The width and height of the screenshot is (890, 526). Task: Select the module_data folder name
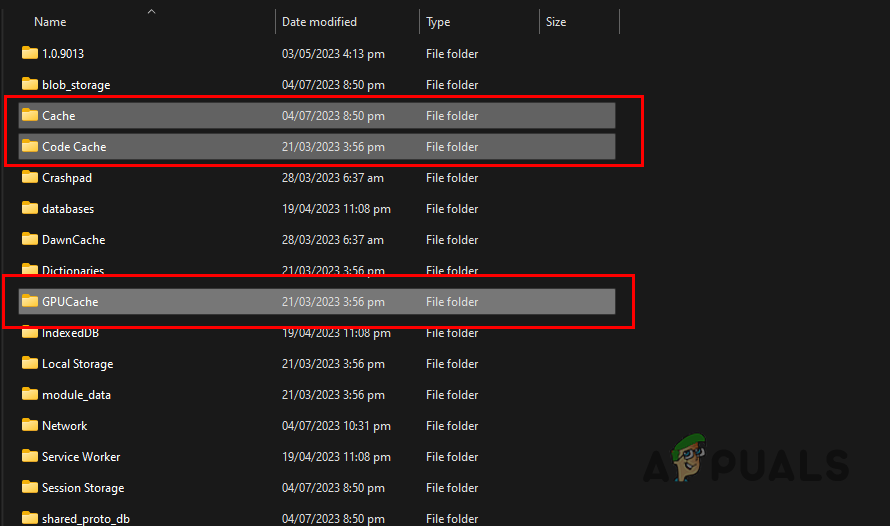coord(77,395)
